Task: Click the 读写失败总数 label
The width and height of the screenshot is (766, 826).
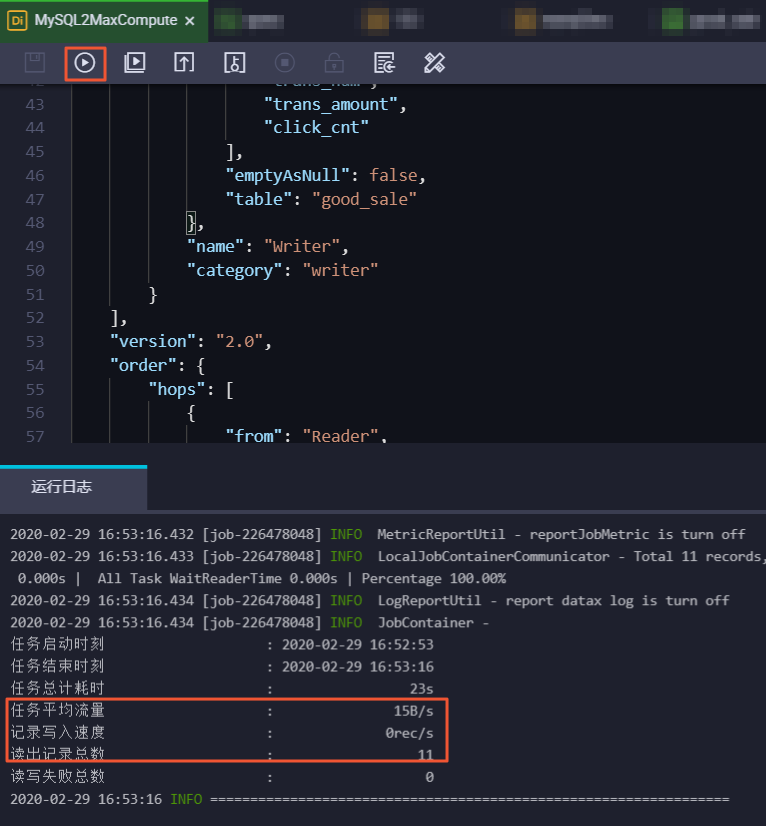Action: click(57, 776)
